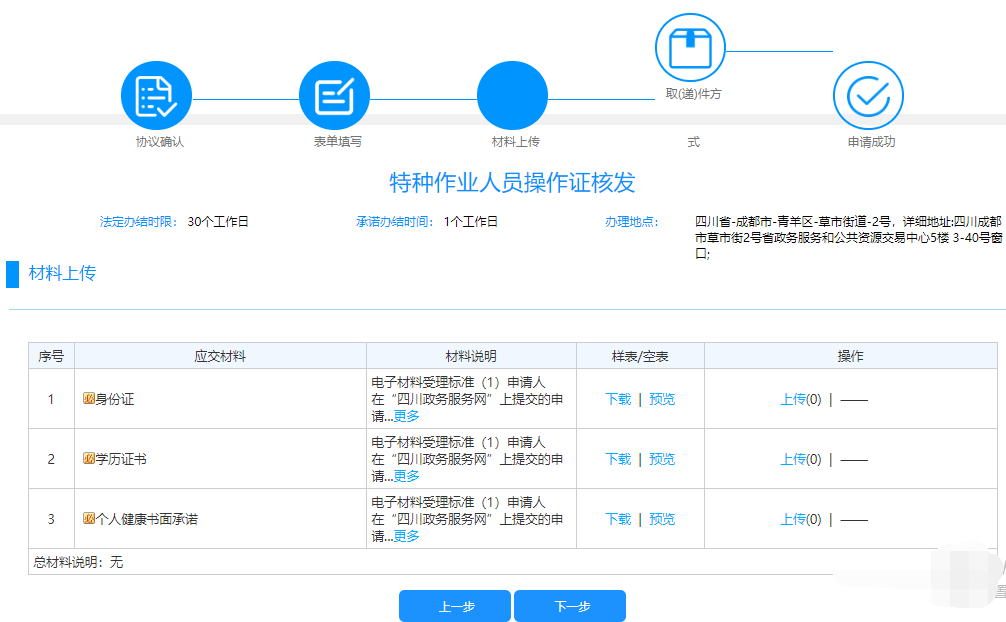Screen dimensions: 1006x622
Task: Click the required marker icon beside 个人健康书面承诺
Action: point(89,519)
